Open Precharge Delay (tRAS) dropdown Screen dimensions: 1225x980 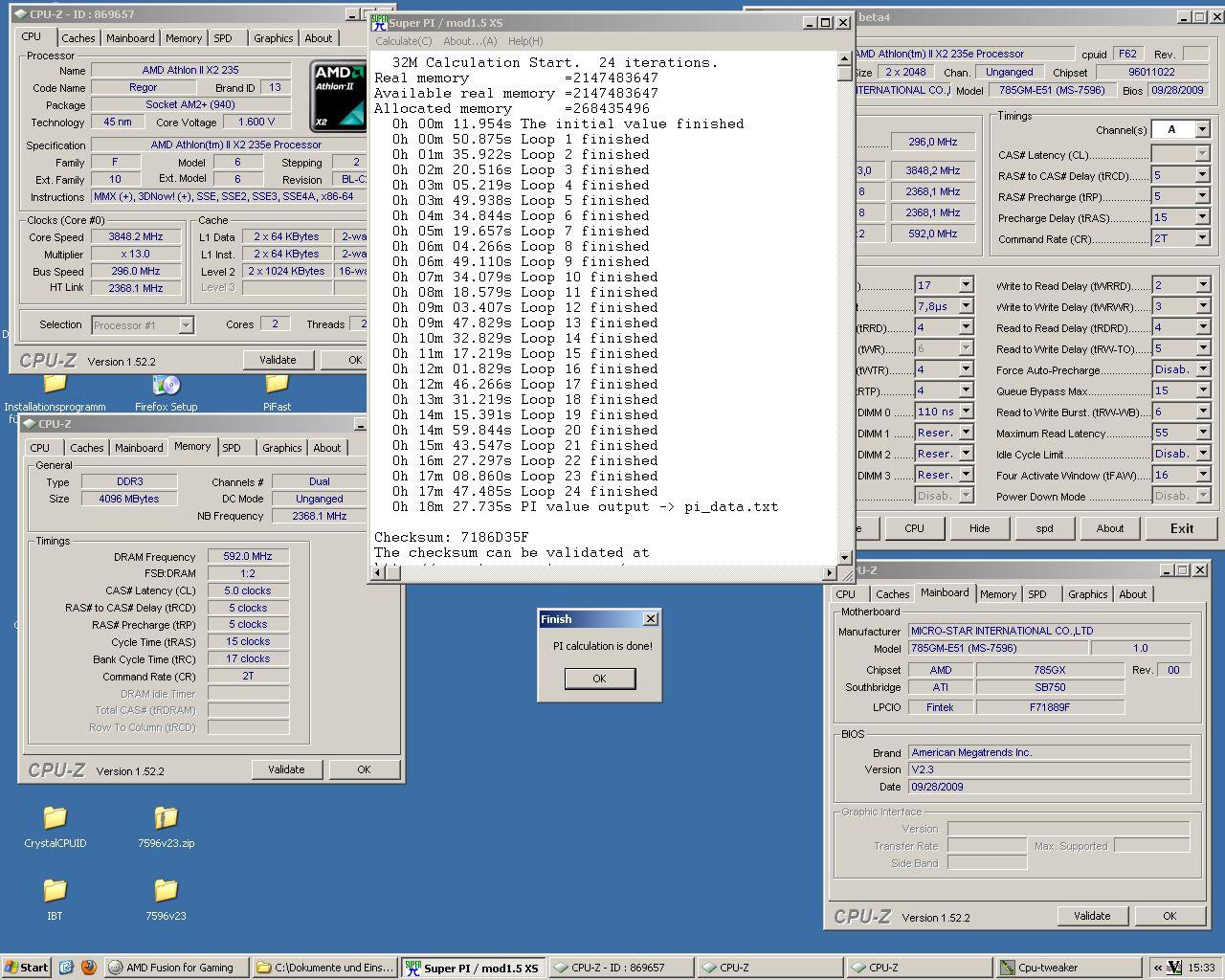tap(1203, 217)
